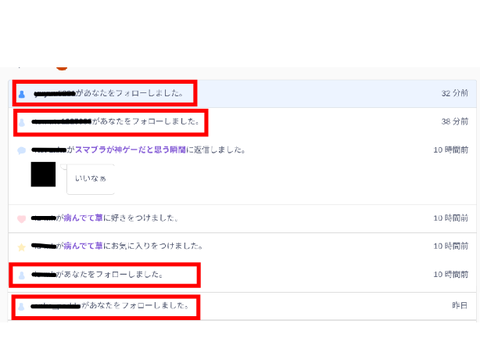480x360 pixels.
Task: Click the person icon on the 昨日 follow notification
Action: coord(22,307)
